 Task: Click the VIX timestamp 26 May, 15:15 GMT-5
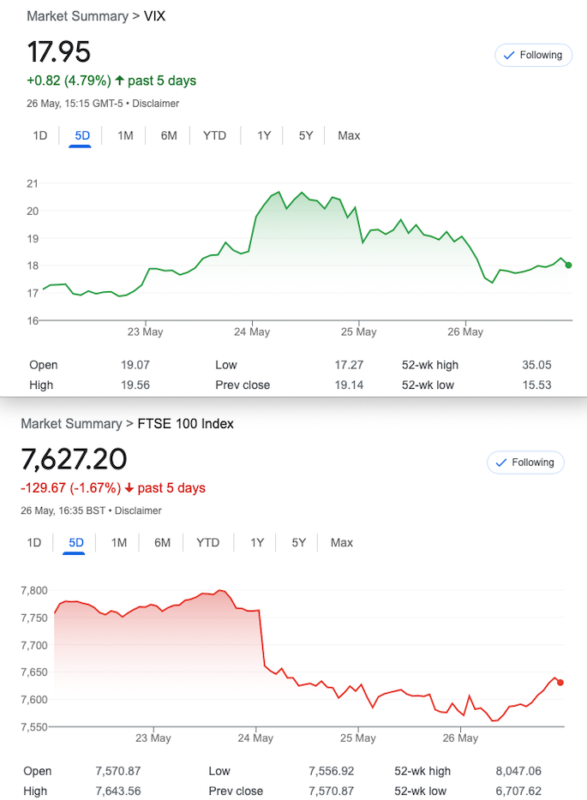75,104
